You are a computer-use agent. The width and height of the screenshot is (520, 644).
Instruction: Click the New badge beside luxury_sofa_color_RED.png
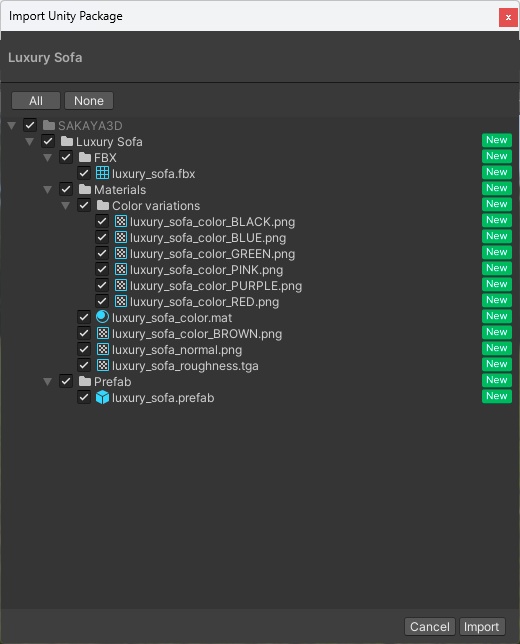pyautogui.click(x=497, y=300)
